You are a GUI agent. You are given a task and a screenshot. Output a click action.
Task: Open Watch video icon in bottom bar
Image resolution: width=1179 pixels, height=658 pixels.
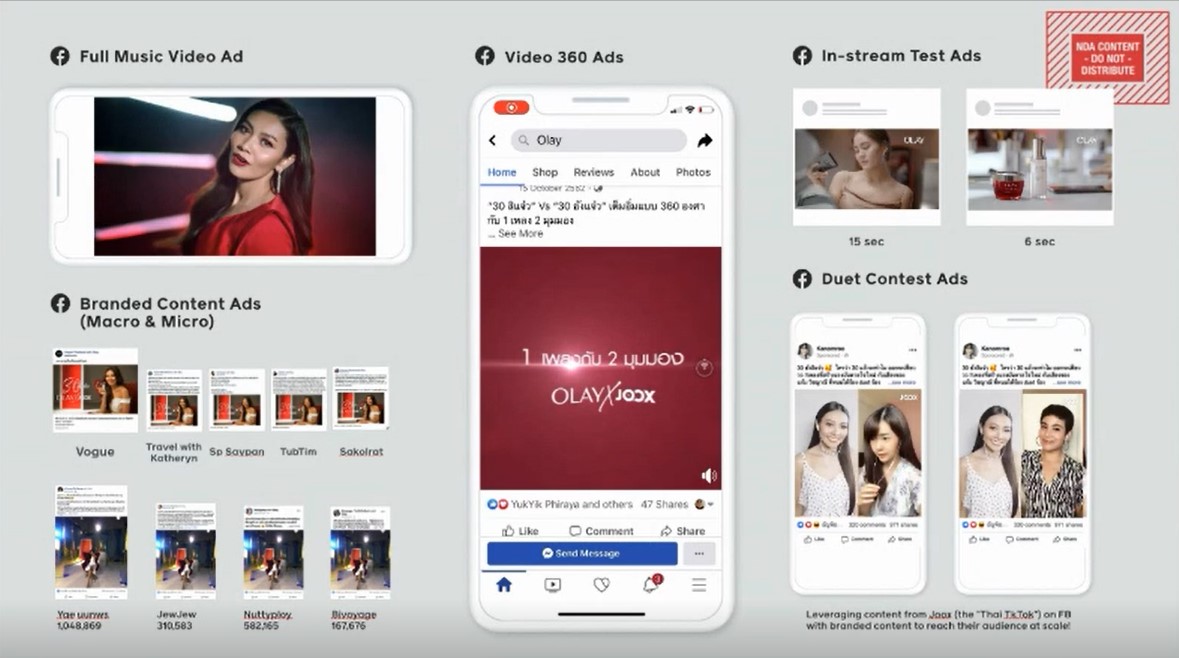(x=553, y=584)
